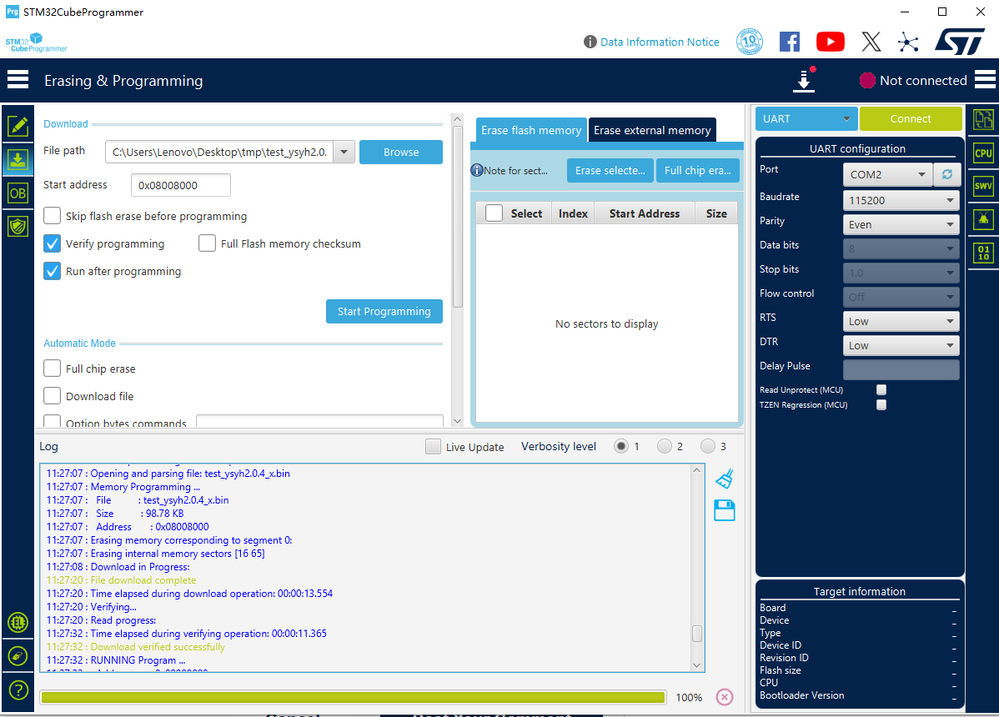Open the main hamburger menu
This screenshot has height=717, width=999.
[18, 80]
